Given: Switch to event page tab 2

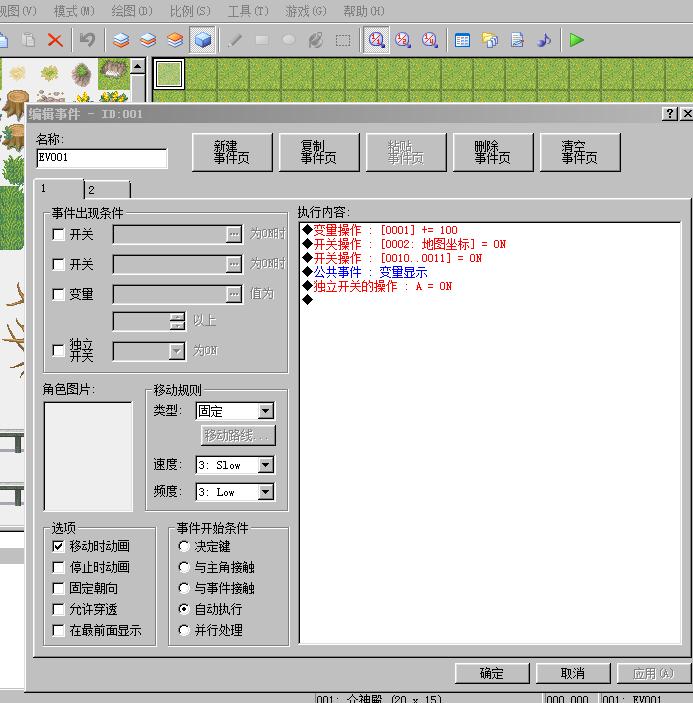Looking at the screenshot, I should pos(108,190).
